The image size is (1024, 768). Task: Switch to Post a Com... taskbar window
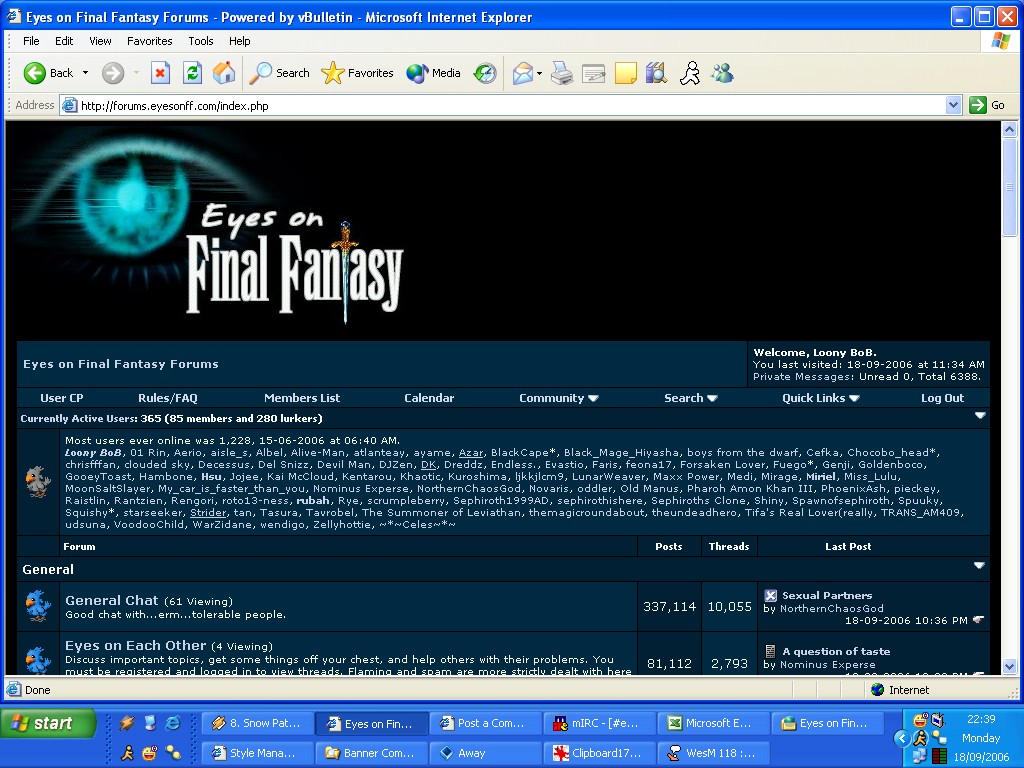[485, 723]
